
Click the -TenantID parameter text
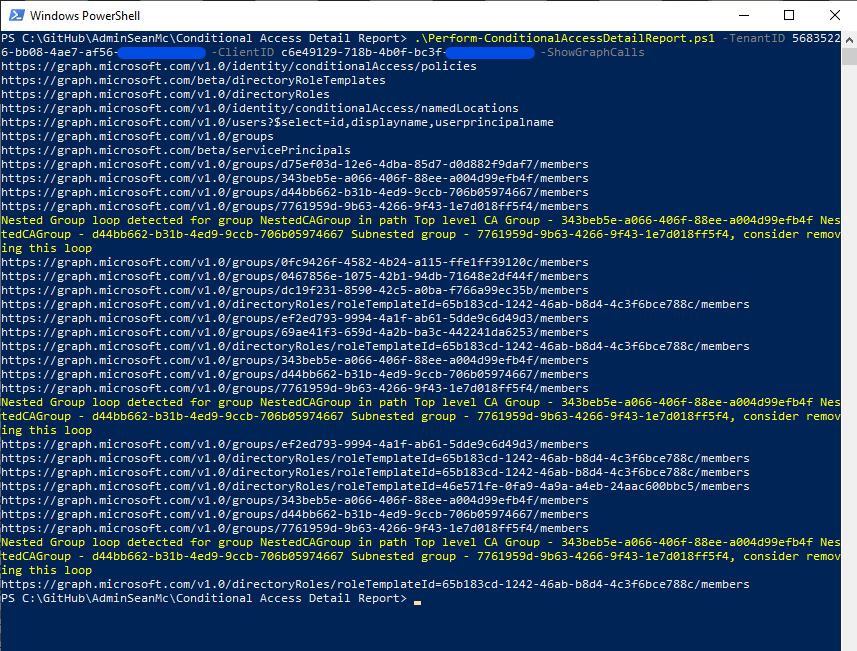point(753,38)
